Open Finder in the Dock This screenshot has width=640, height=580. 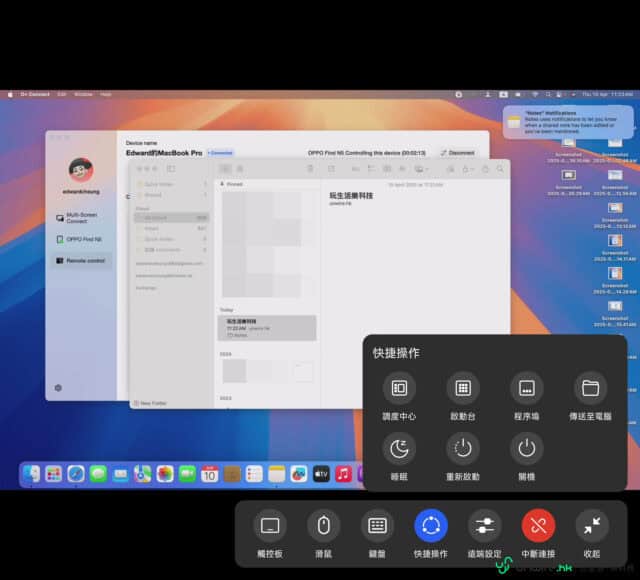[31, 474]
